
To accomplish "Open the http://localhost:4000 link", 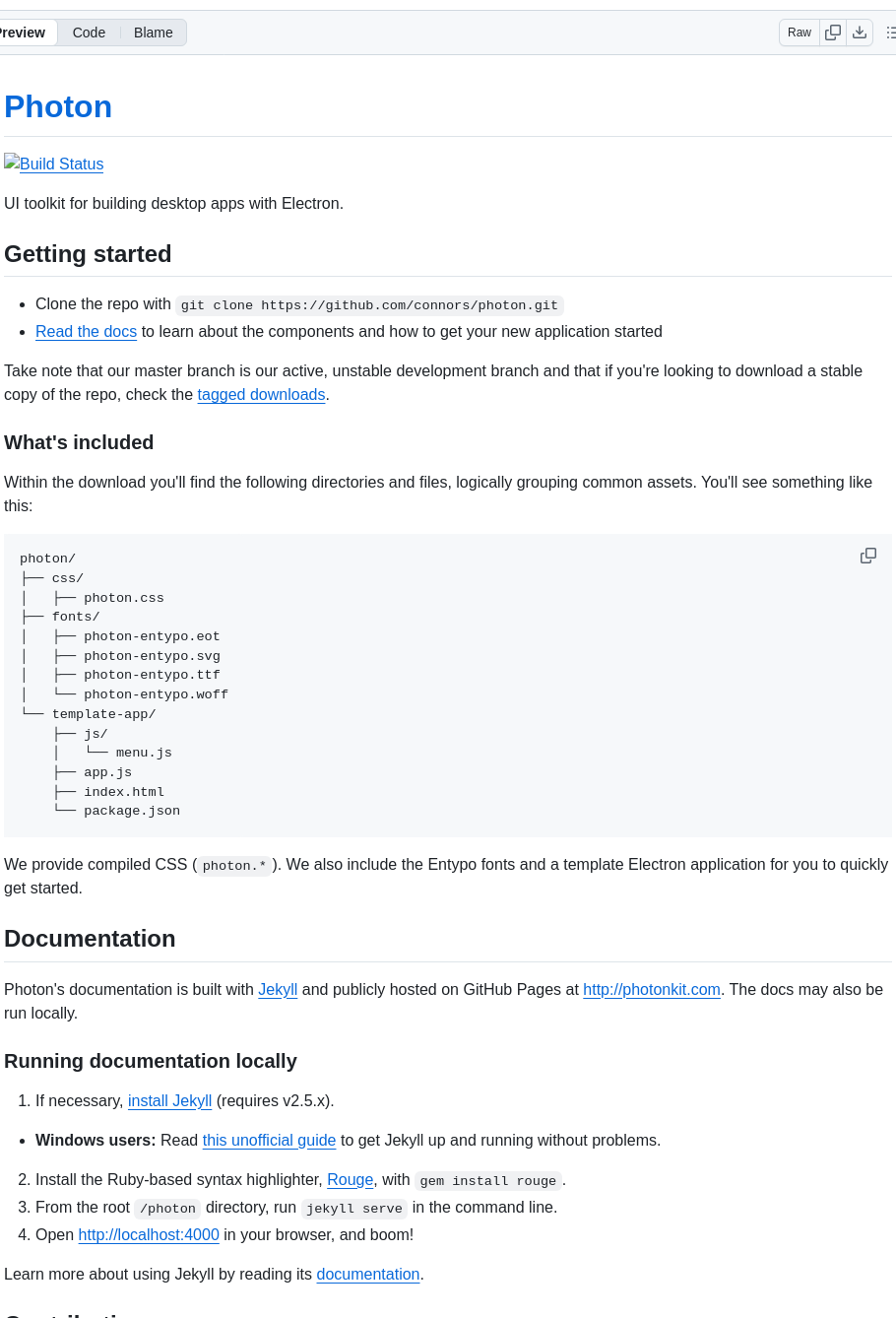I will click(149, 1235).
